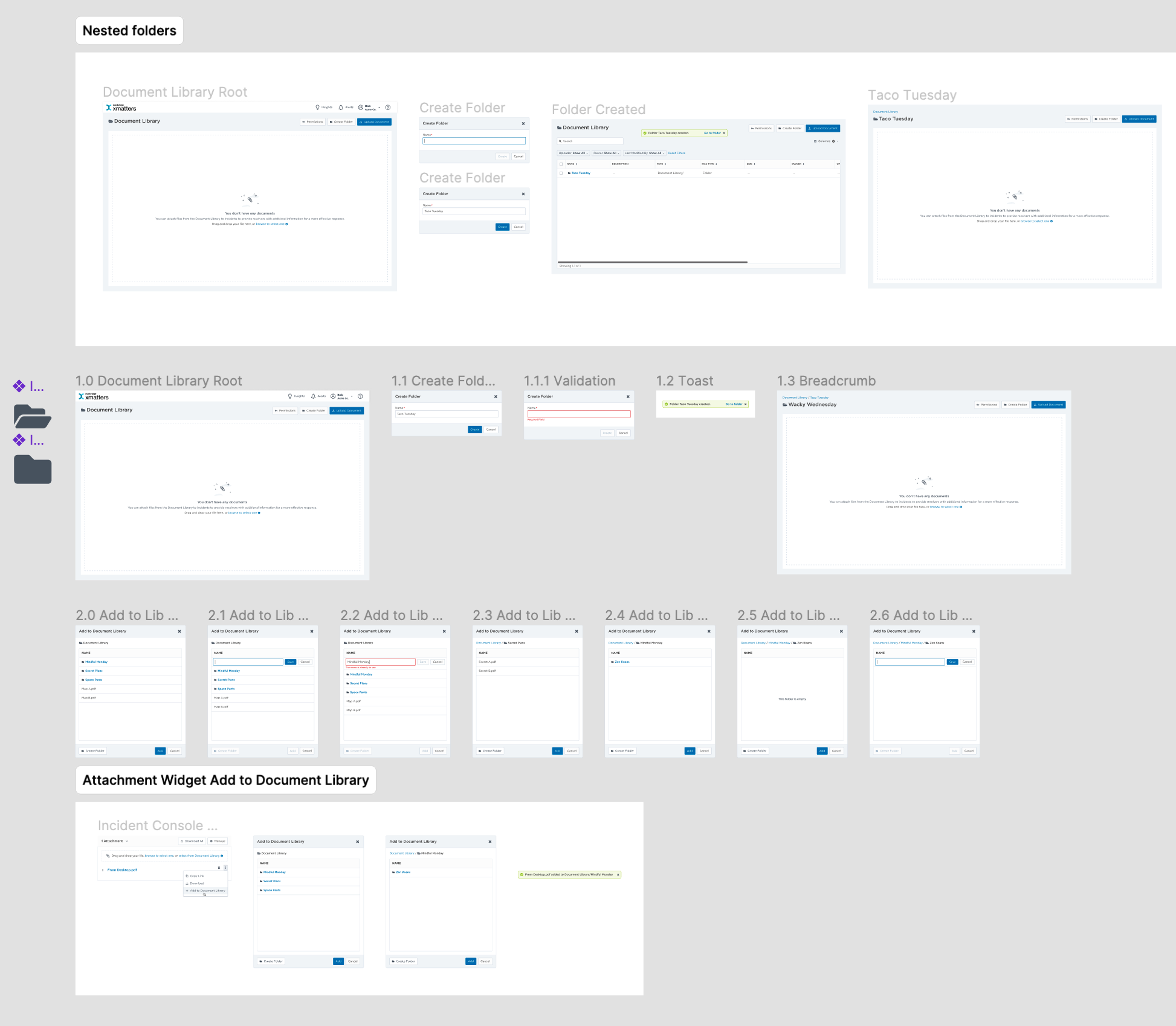The height and width of the screenshot is (1026, 1176).
Task: Expand the Uploader Show All filter dropdown
Action: pyautogui.click(x=573, y=153)
